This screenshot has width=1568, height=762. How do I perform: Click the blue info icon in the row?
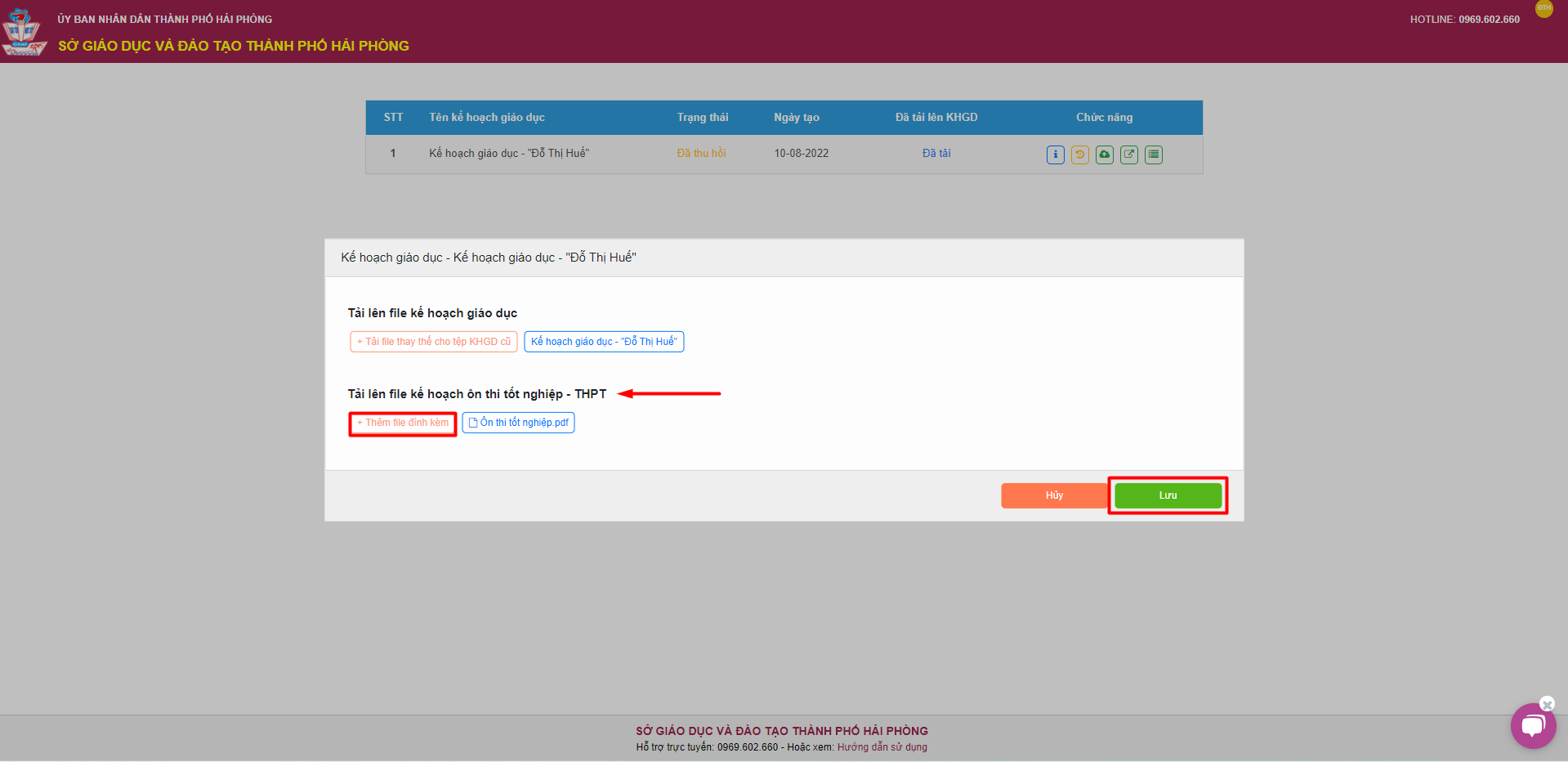pos(1055,155)
